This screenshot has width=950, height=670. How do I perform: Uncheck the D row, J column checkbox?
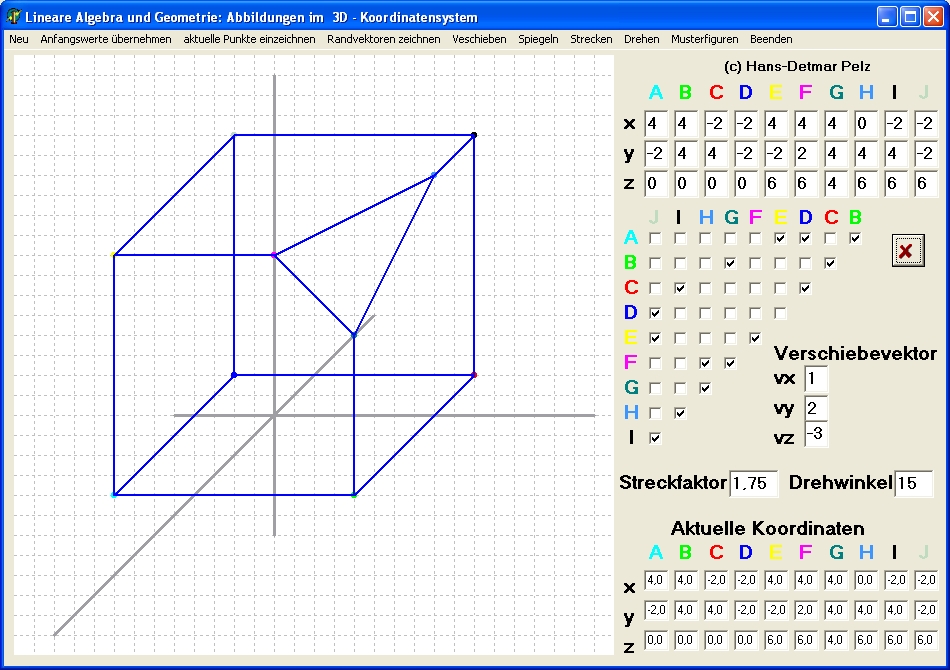tap(655, 313)
